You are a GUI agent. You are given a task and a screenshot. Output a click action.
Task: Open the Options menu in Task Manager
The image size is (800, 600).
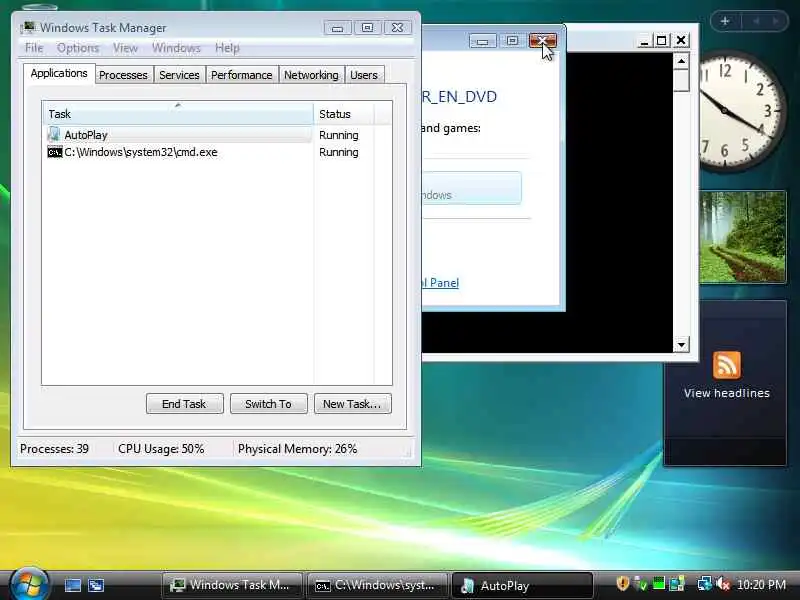[x=78, y=48]
